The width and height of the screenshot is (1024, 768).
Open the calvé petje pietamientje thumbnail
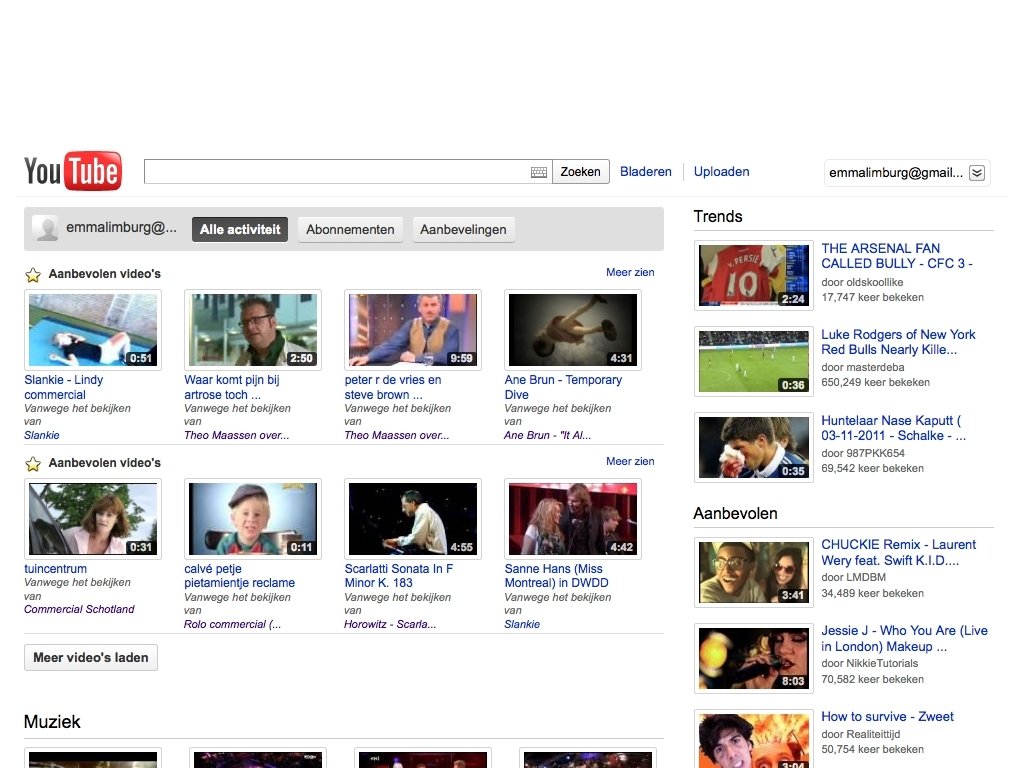pyautogui.click(x=253, y=519)
